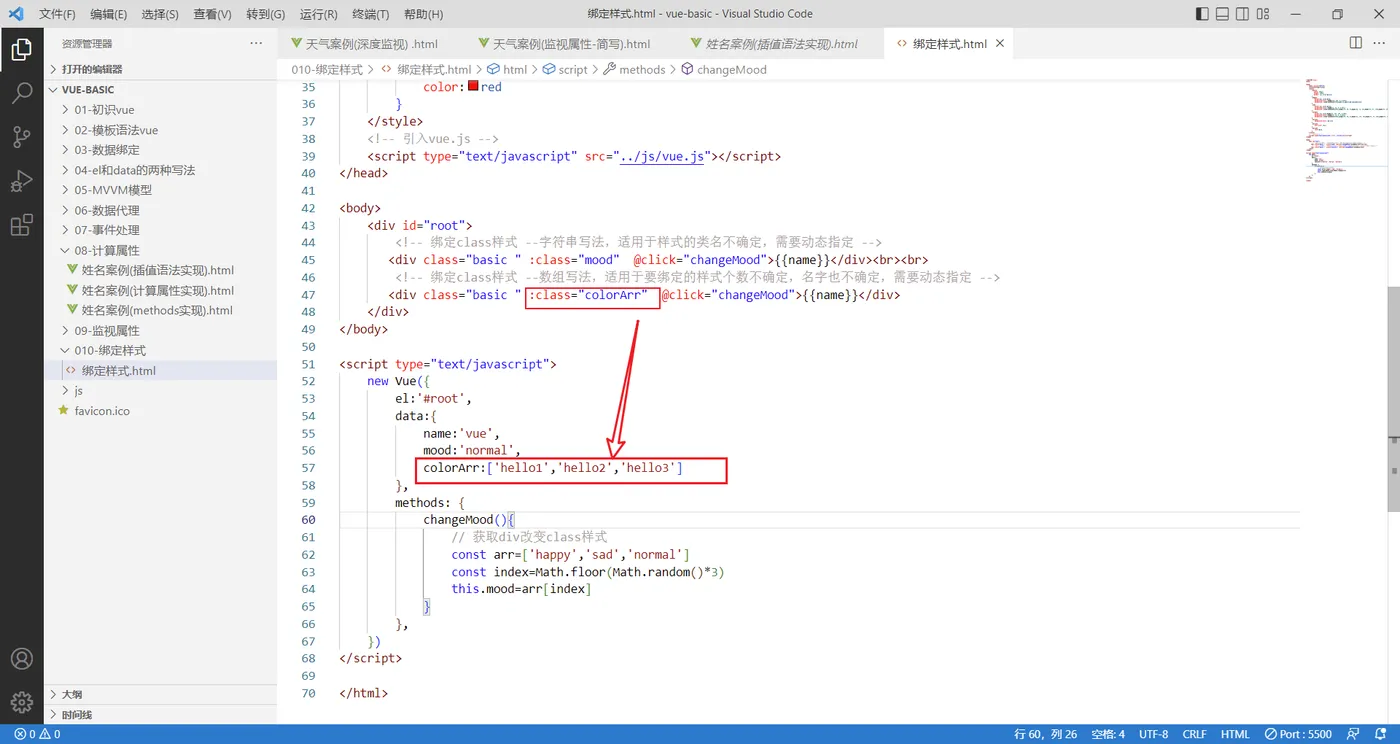Click the Port : 5500 Live Server status
Screen dimensions: 1400x744
(x=1298, y=734)
